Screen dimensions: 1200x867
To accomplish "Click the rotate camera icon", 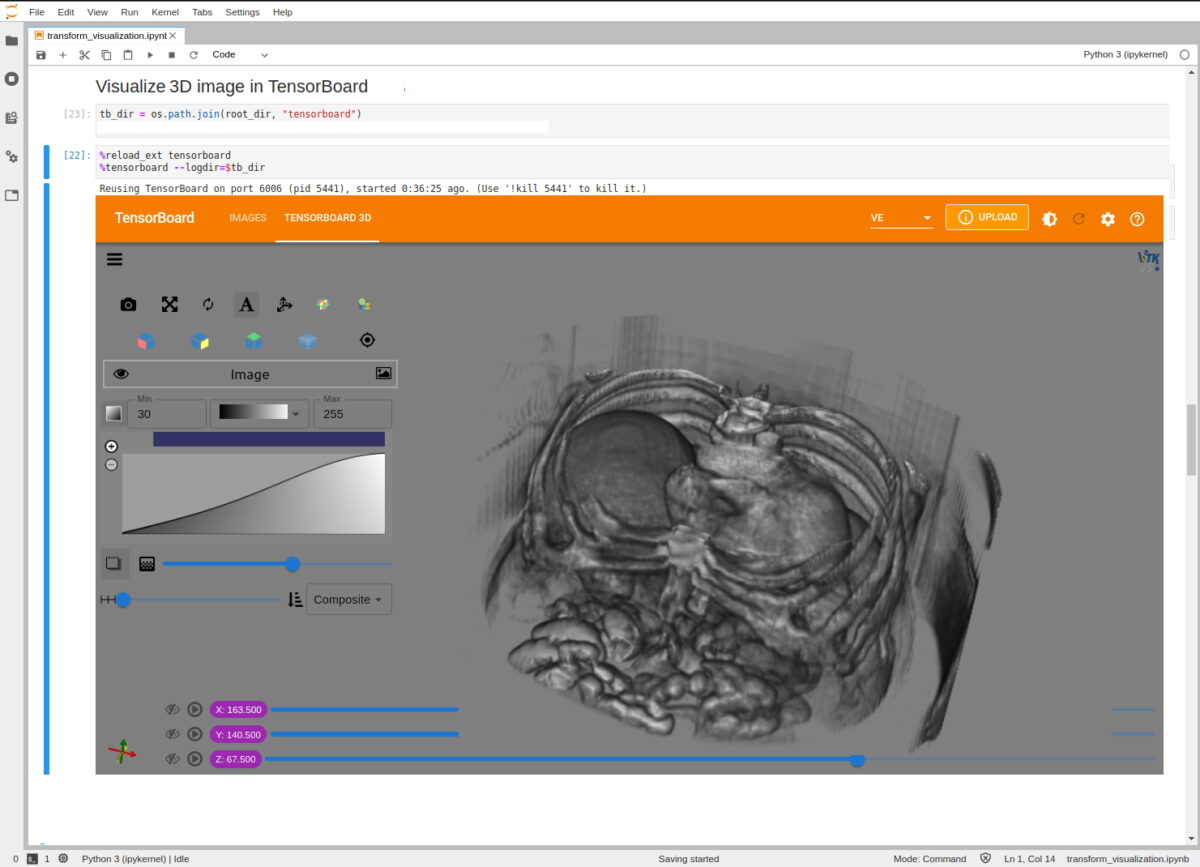I will pyautogui.click(x=208, y=304).
